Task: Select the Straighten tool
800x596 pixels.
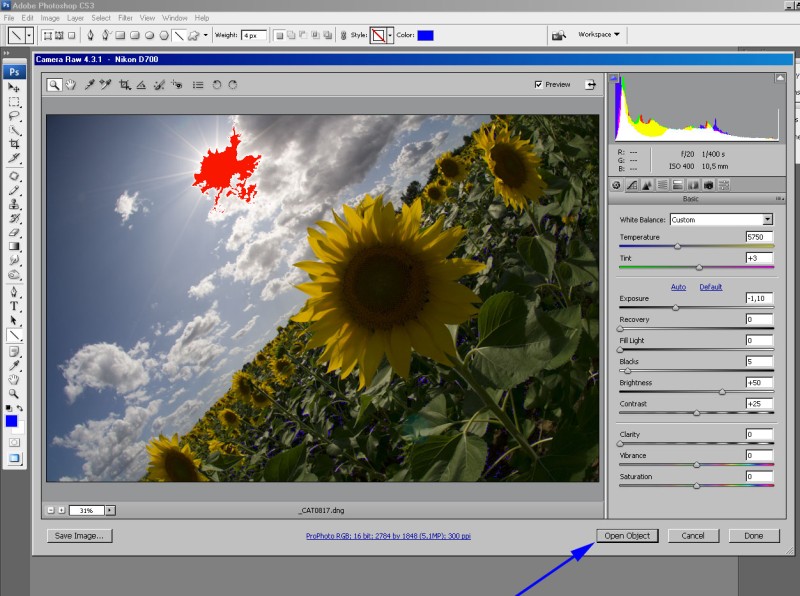Action: pyautogui.click(x=141, y=85)
